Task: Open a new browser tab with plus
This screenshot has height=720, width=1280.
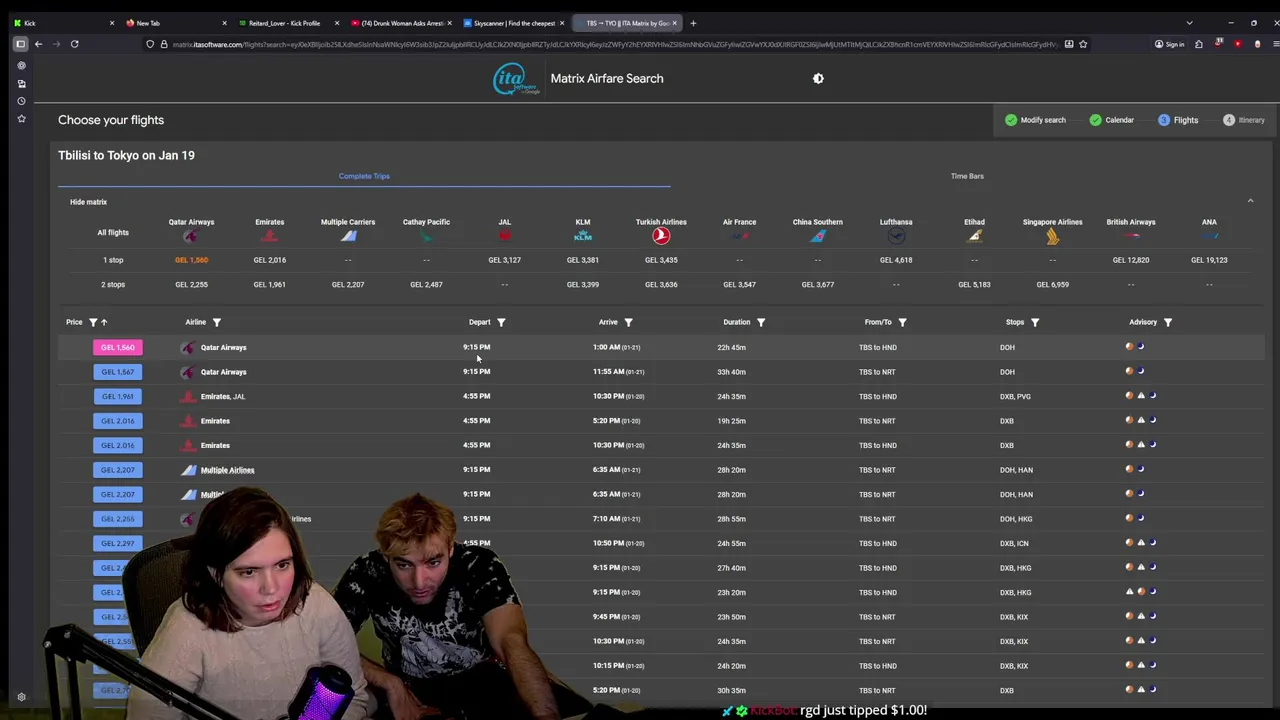Action: 694,23
